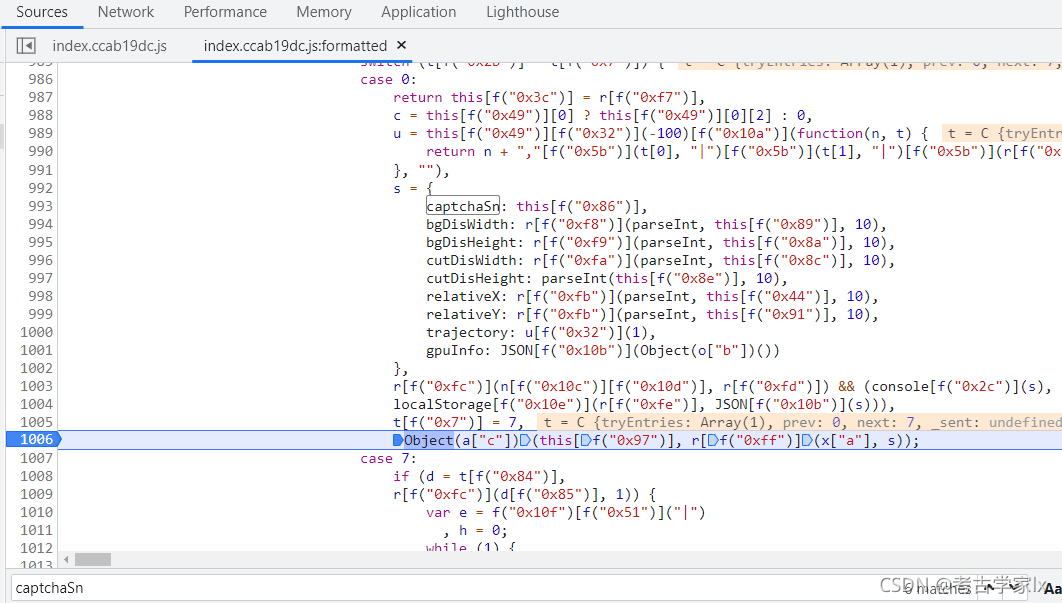This screenshot has width=1062, height=603.
Task: Click the highlighted captchaSn property in code
Action: click(x=463, y=206)
